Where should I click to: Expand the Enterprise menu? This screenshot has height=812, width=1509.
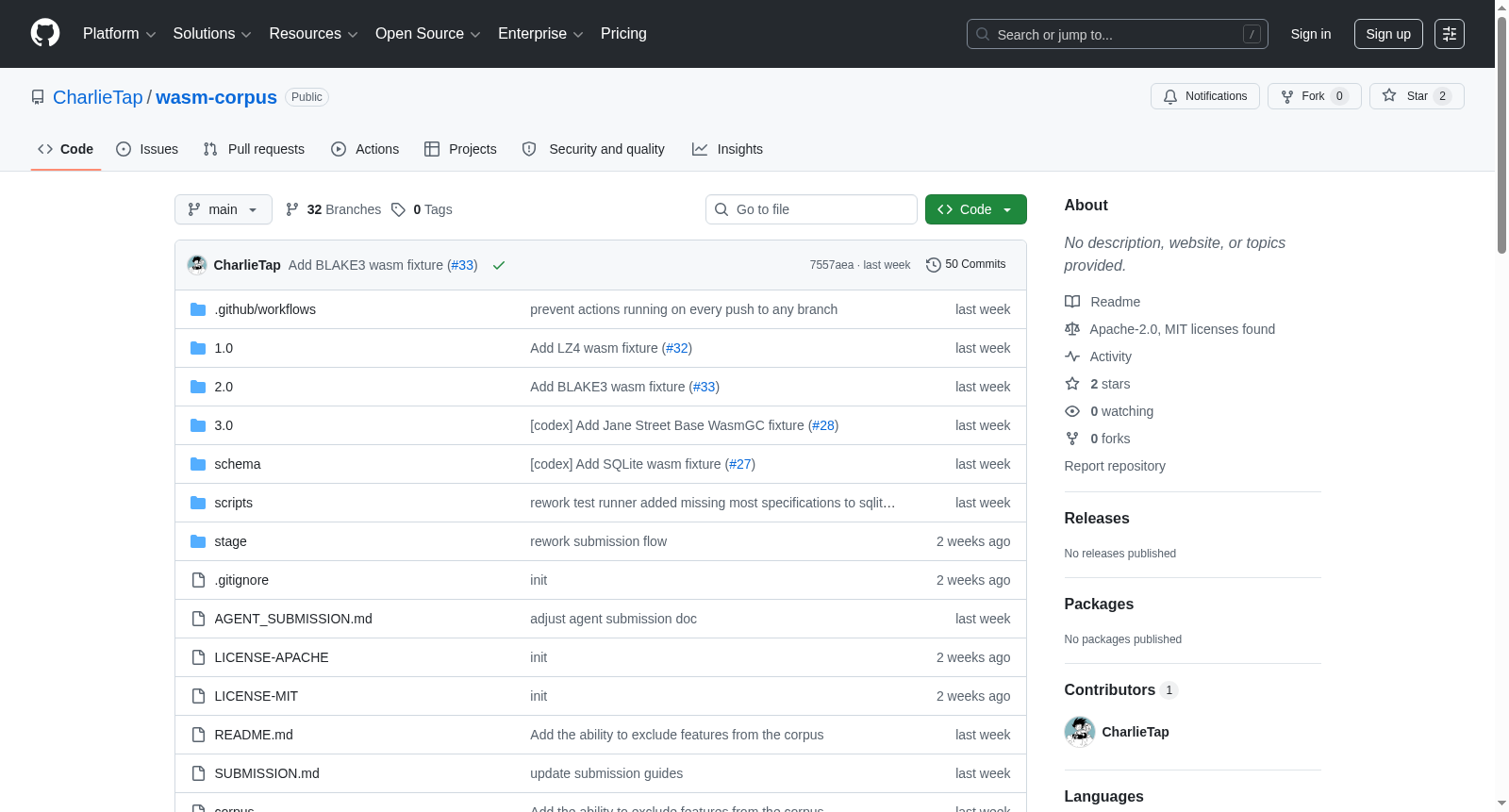[x=540, y=34]
